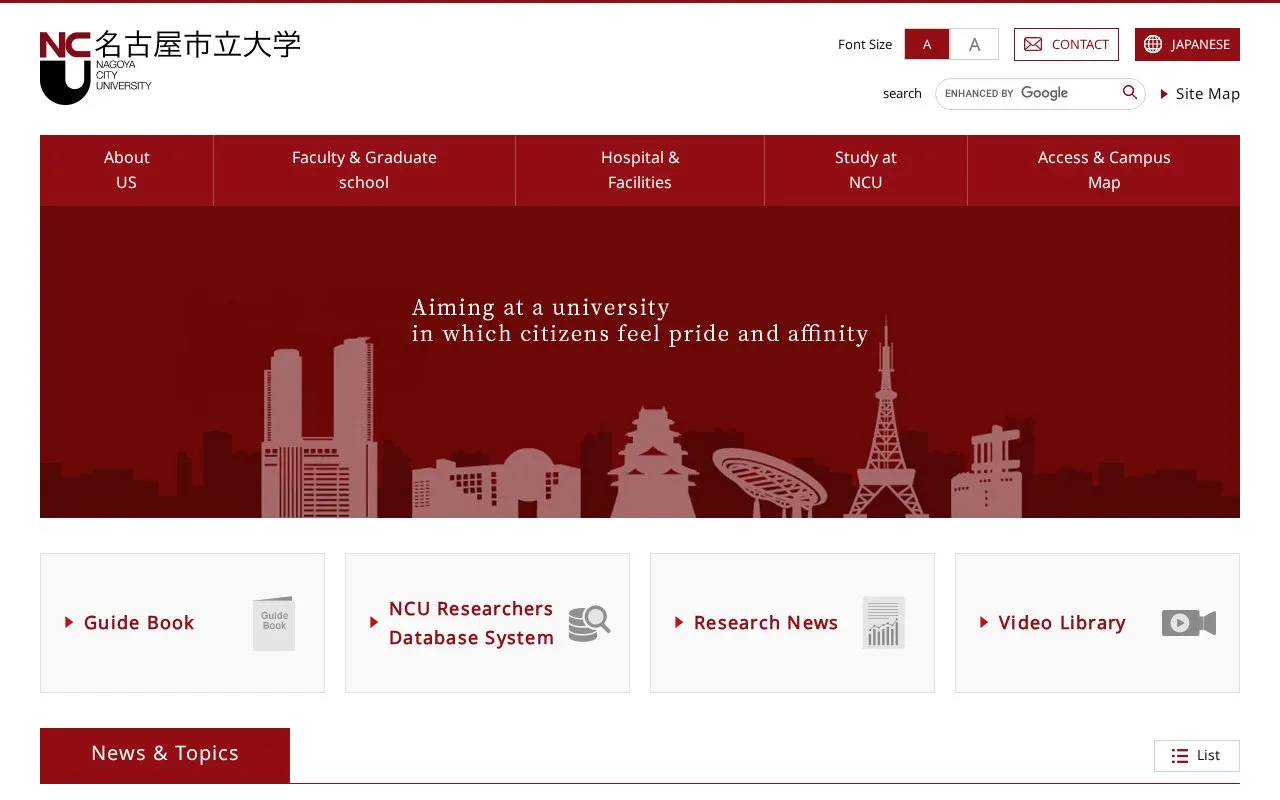Open NCU Researchers Database System link text
1280x800 pixels.
471,623
